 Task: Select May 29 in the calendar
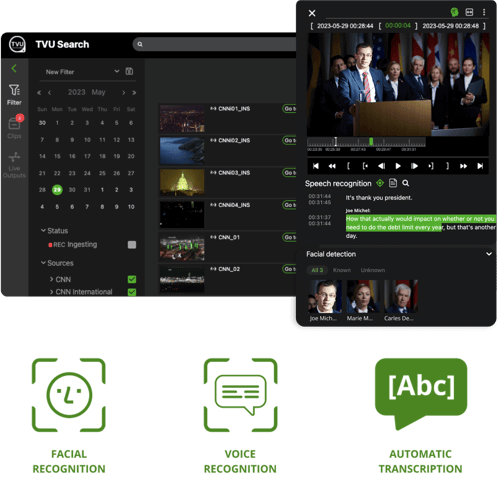57,190
